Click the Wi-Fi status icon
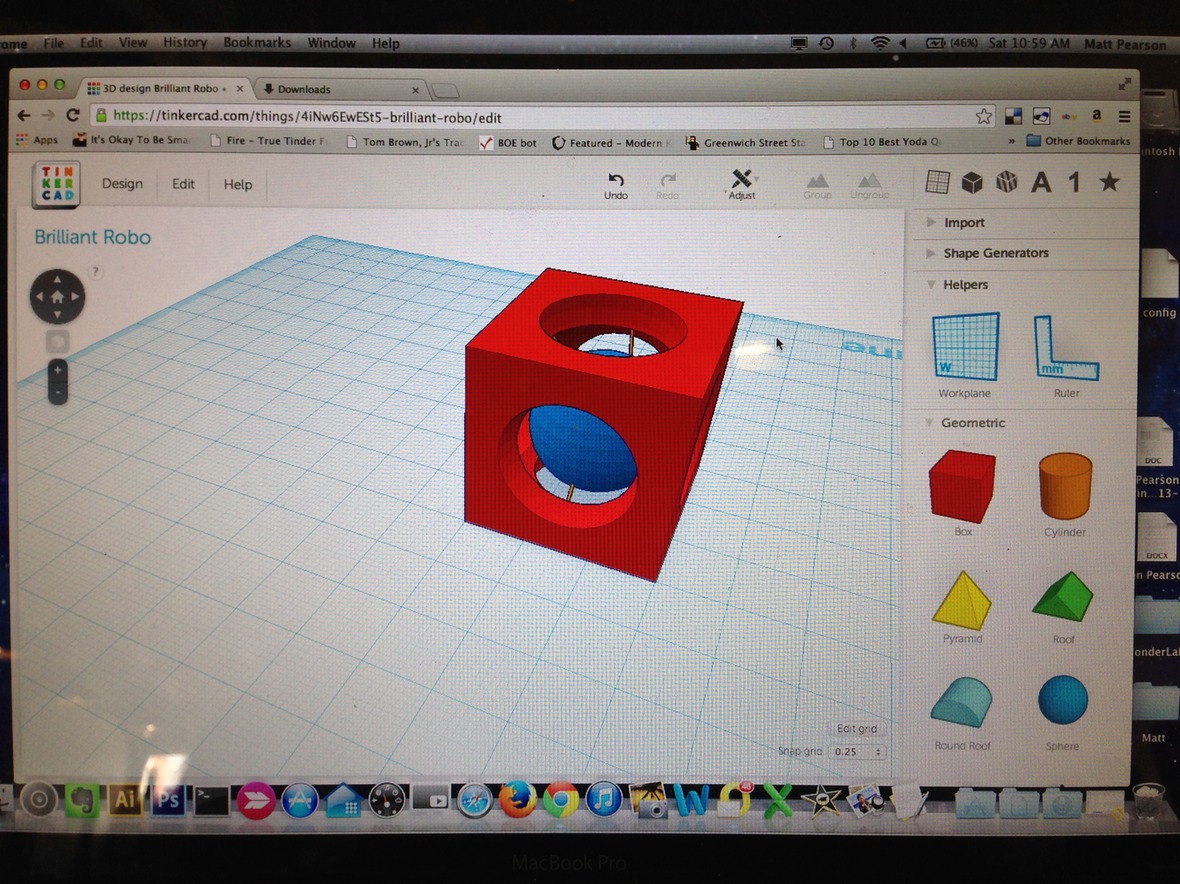The height and width of the screenshot is (884, 1180). tap(879, 43)
